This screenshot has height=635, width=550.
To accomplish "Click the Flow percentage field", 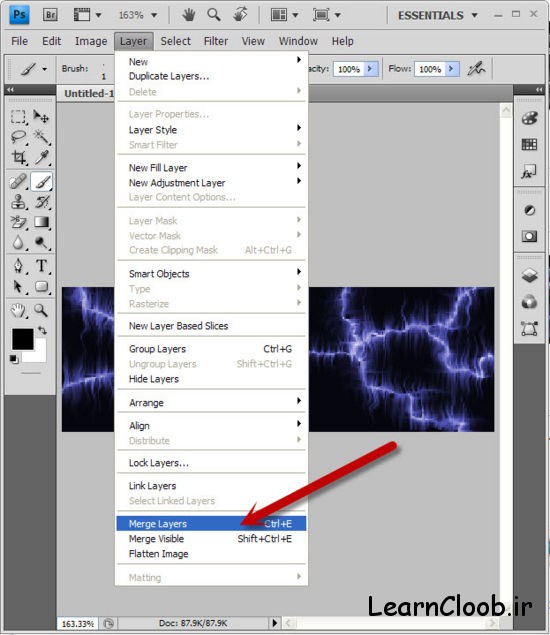I will (430, 69).
